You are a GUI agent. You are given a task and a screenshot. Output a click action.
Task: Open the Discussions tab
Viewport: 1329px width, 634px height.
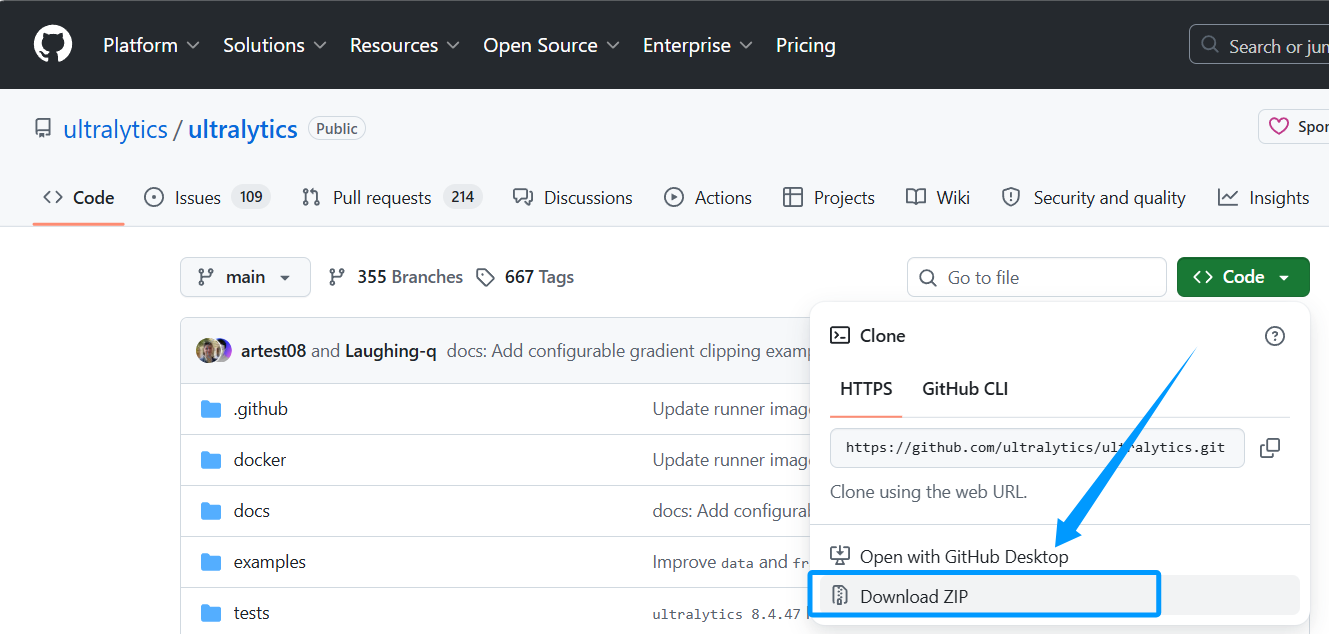[x=572, y=198]
